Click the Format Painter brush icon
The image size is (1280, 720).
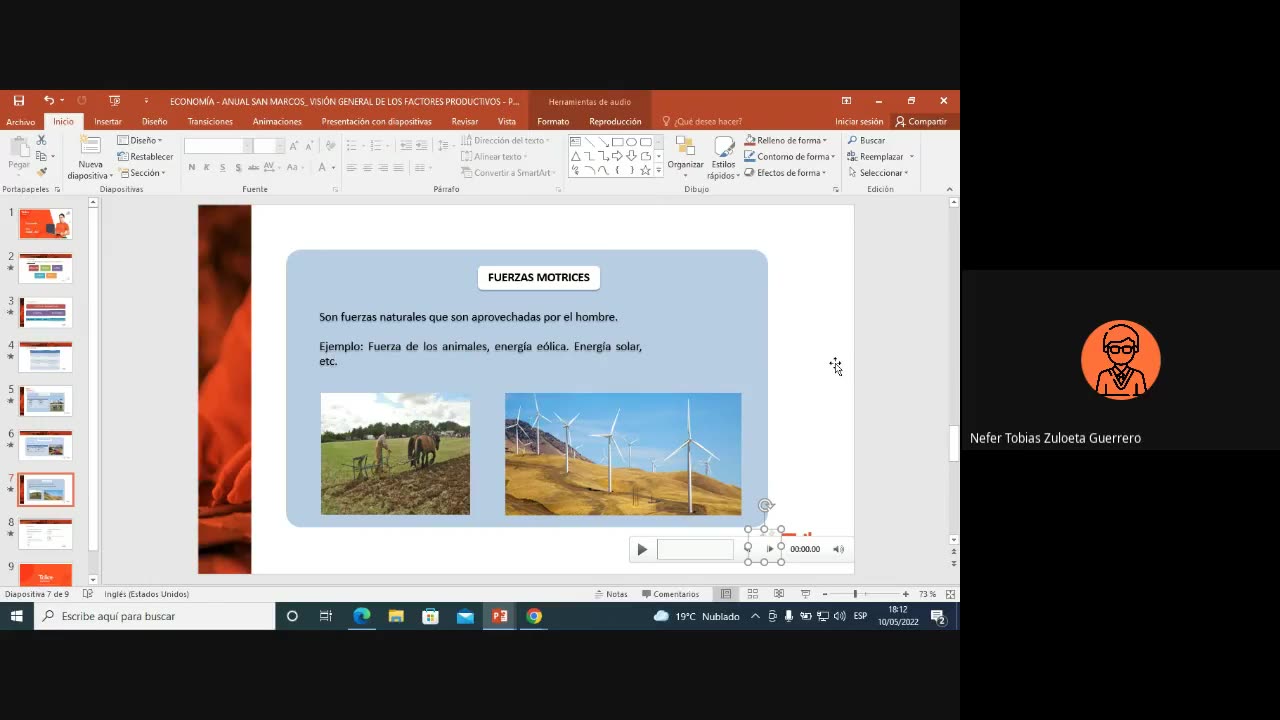[x=41, y=172]
